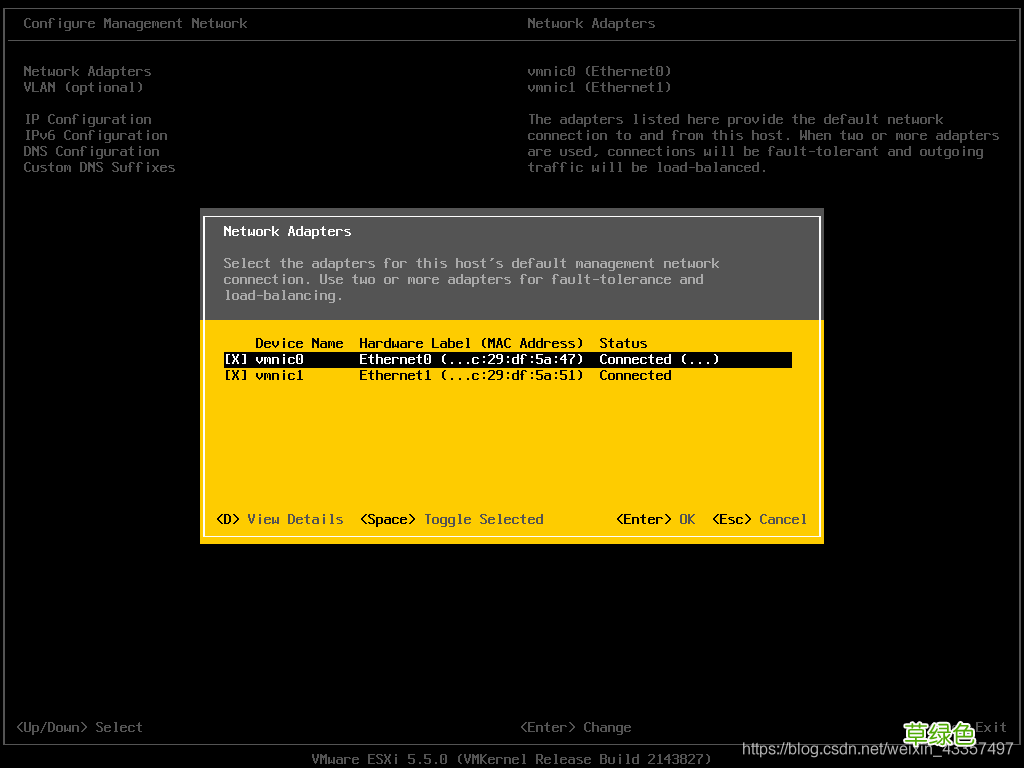
Task: Click the Device Name column header
Action: (x=299, y=344)
